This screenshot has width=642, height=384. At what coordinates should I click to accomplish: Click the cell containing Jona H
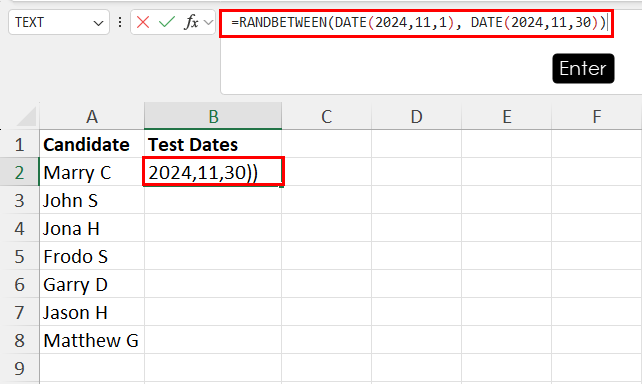click(x=92, y=228)
